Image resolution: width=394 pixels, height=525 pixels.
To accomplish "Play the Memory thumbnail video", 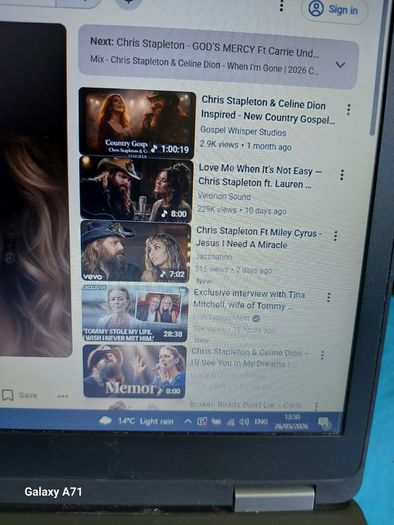I will point(135,371).
